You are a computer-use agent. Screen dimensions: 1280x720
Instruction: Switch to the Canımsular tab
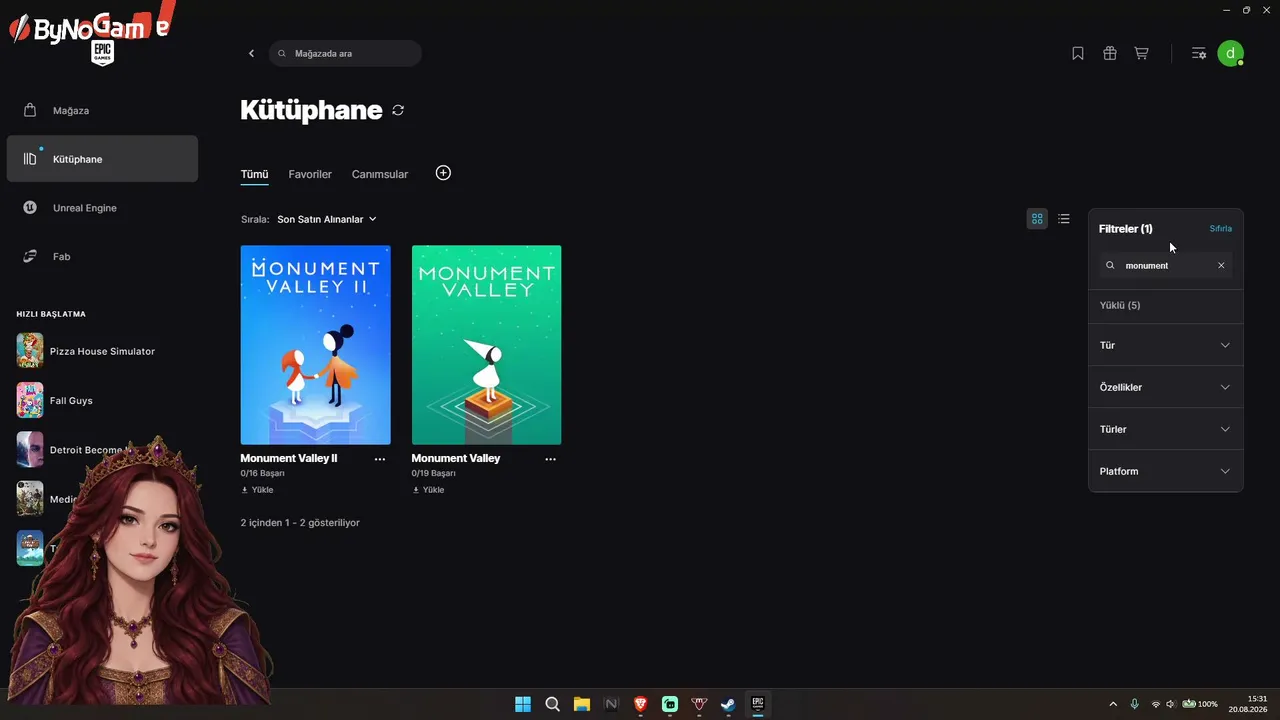(x=380, y=174)
